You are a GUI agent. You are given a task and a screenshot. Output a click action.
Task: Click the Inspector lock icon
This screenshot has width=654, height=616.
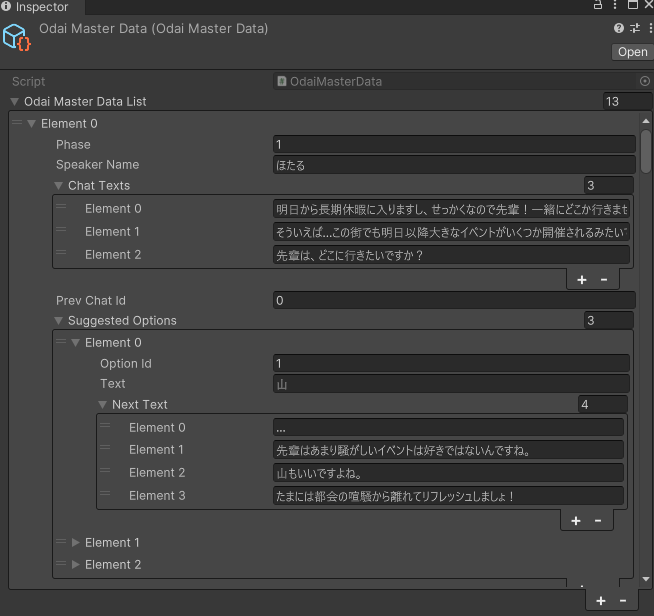pos(598,5)
